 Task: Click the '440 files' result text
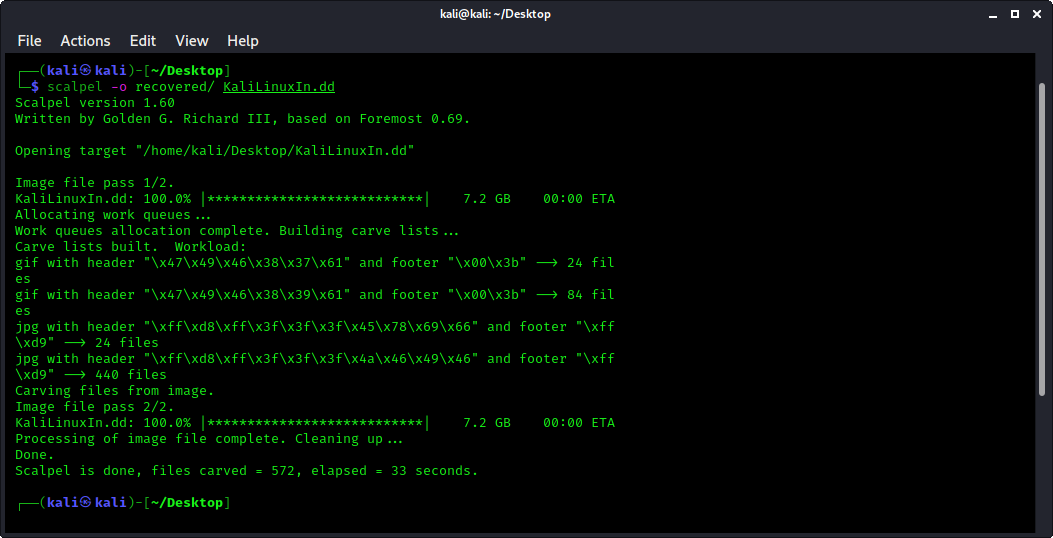(131, 375)
